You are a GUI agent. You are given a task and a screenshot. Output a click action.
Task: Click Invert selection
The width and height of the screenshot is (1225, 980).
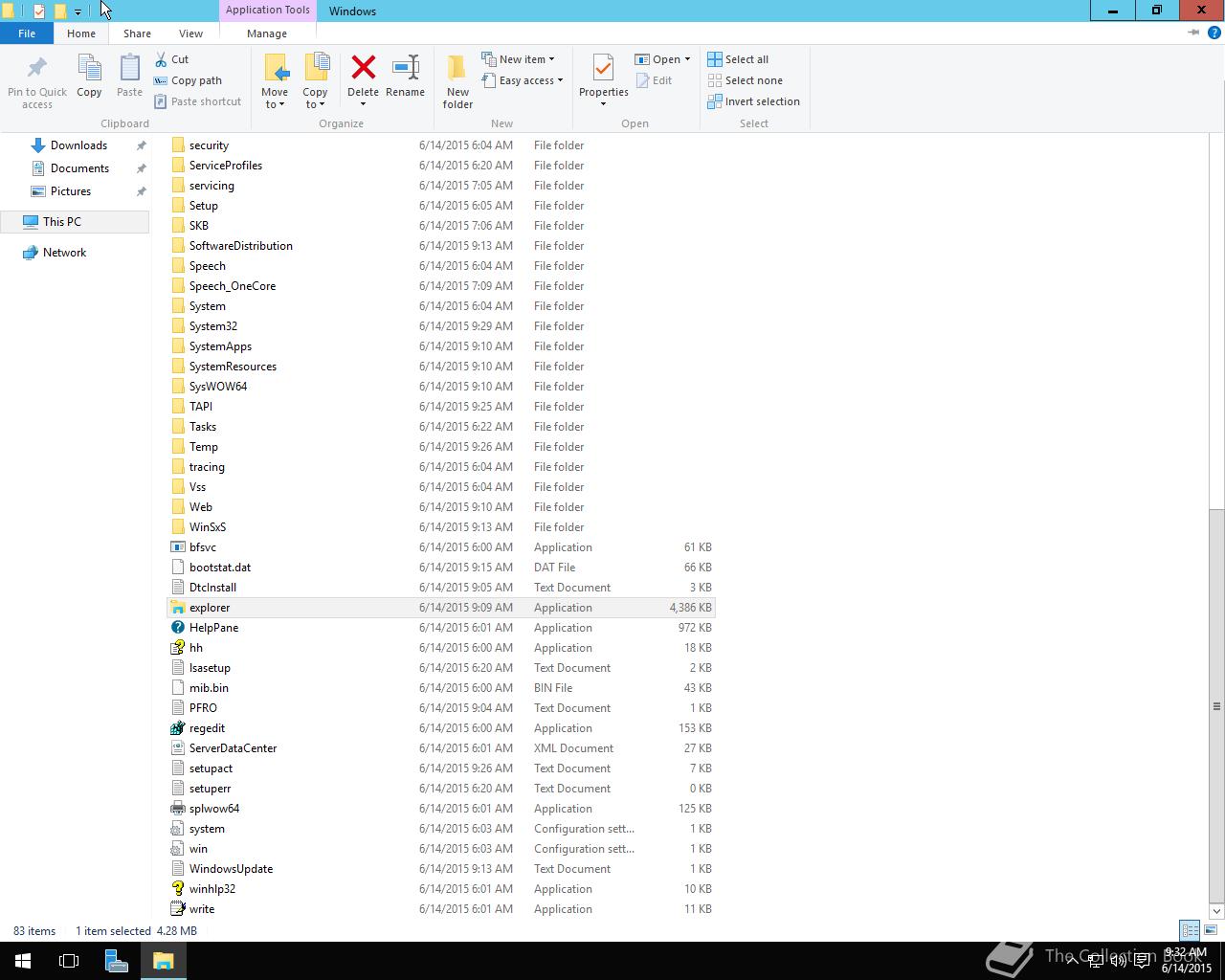point(753,101)
